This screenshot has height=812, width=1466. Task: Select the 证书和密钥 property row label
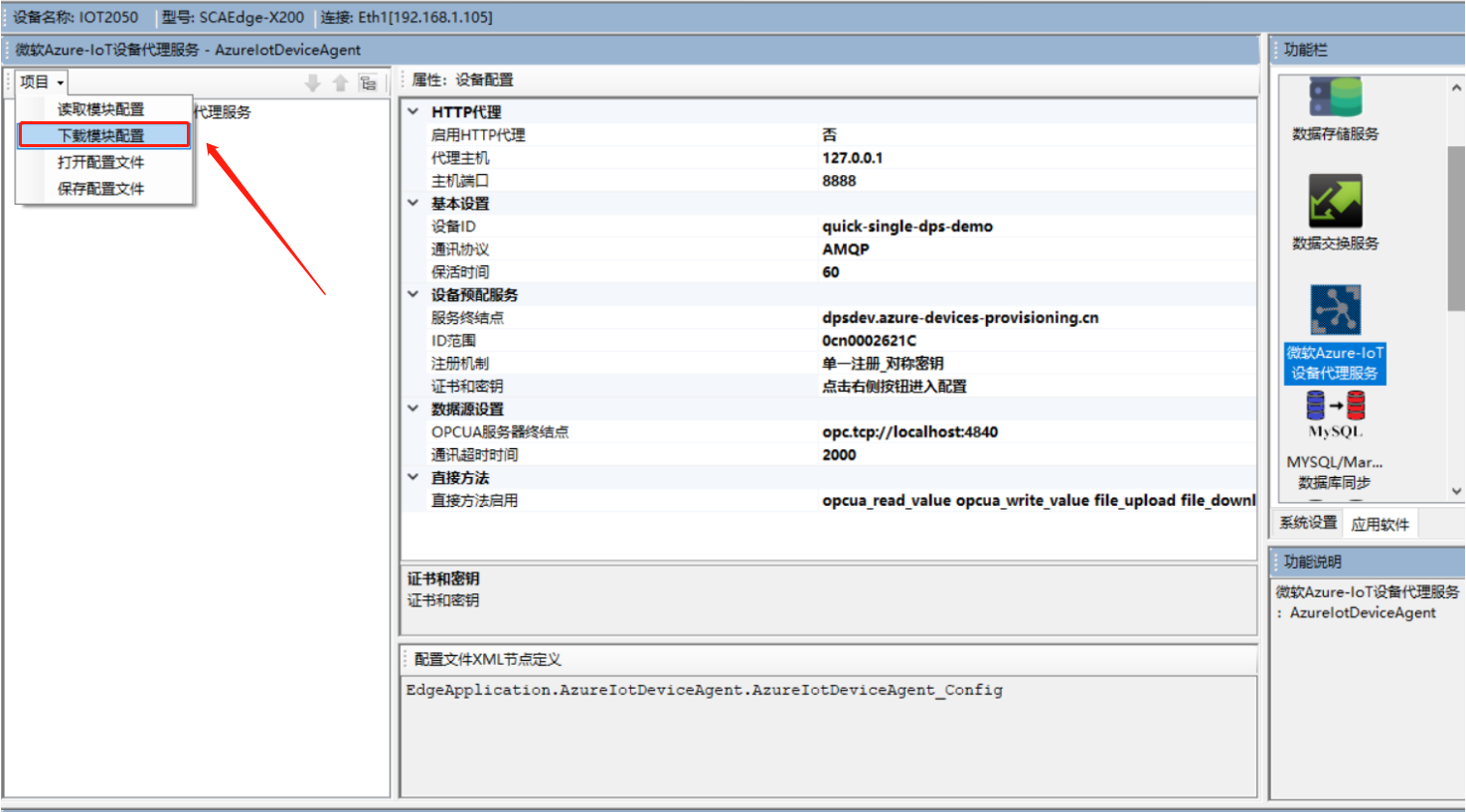click(x=467, y=386)
